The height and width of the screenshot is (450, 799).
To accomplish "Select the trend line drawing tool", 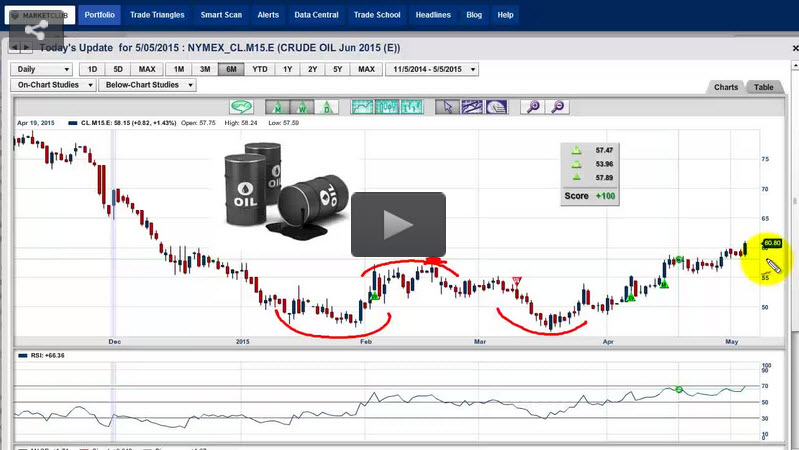I will [x=472, y=107].
